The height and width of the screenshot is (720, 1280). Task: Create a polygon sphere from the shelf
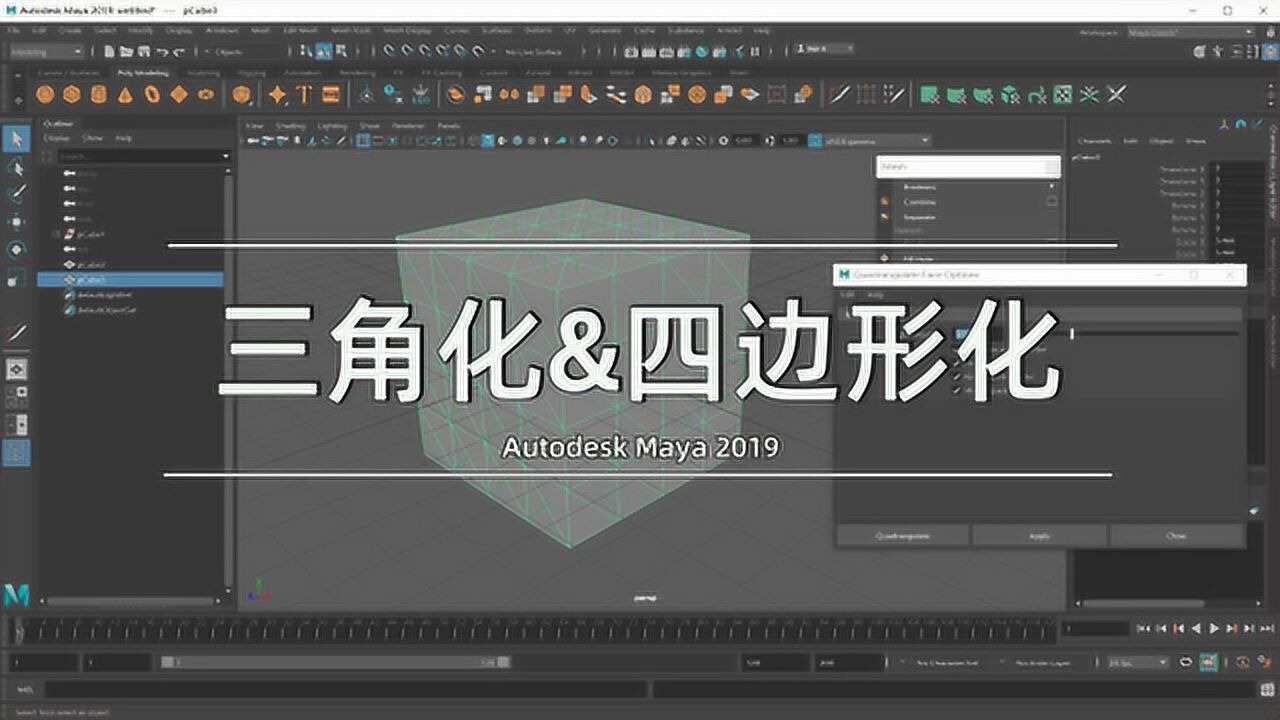45,94
